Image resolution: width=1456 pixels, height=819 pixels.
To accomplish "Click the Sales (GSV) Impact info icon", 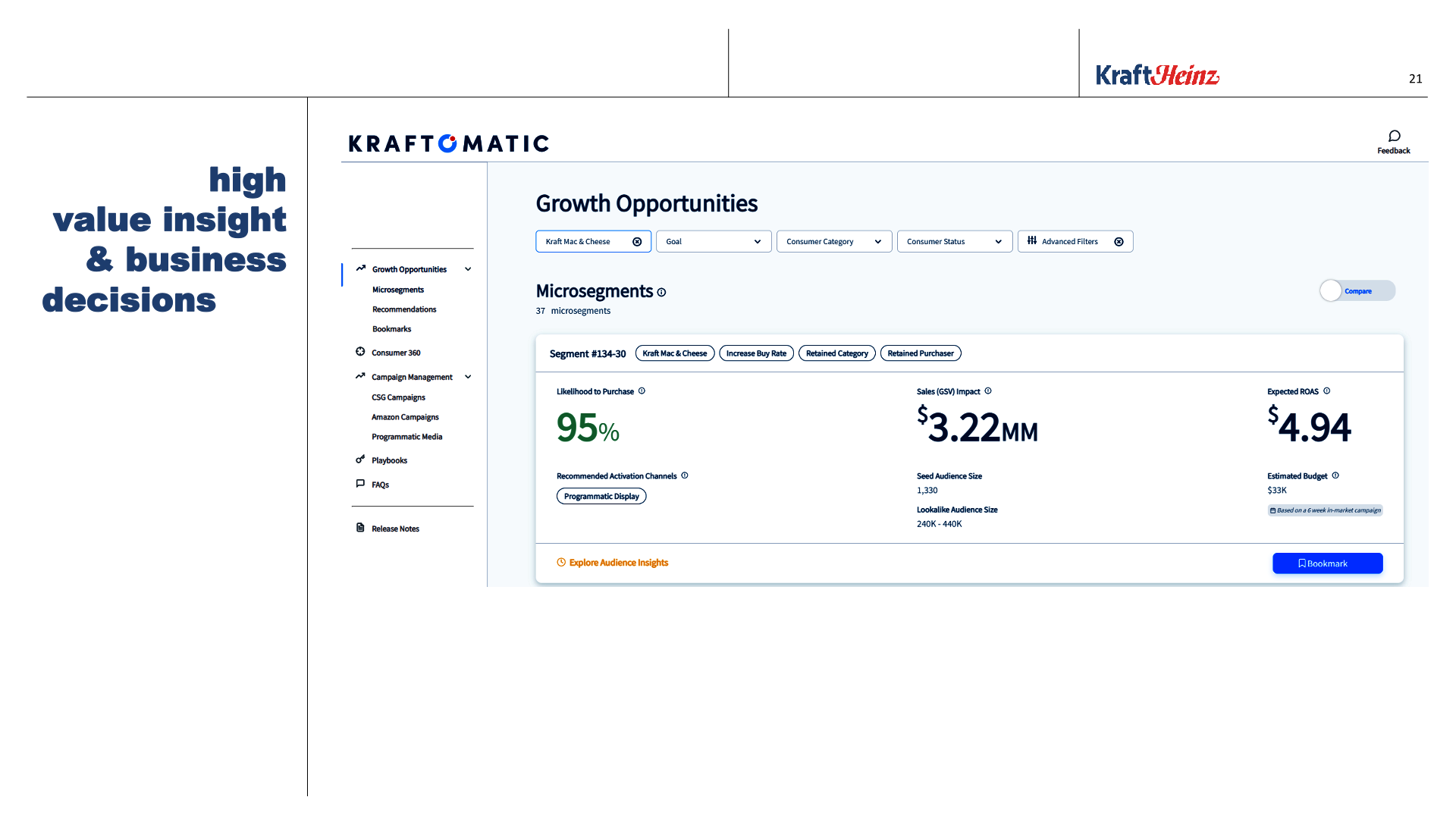I will coord(988,391).
